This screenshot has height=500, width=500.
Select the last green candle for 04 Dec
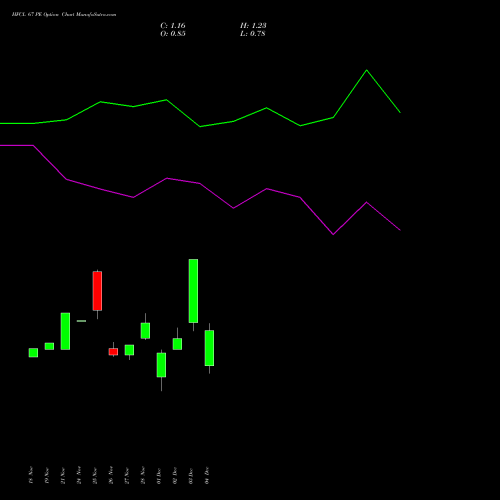[209, 348]
